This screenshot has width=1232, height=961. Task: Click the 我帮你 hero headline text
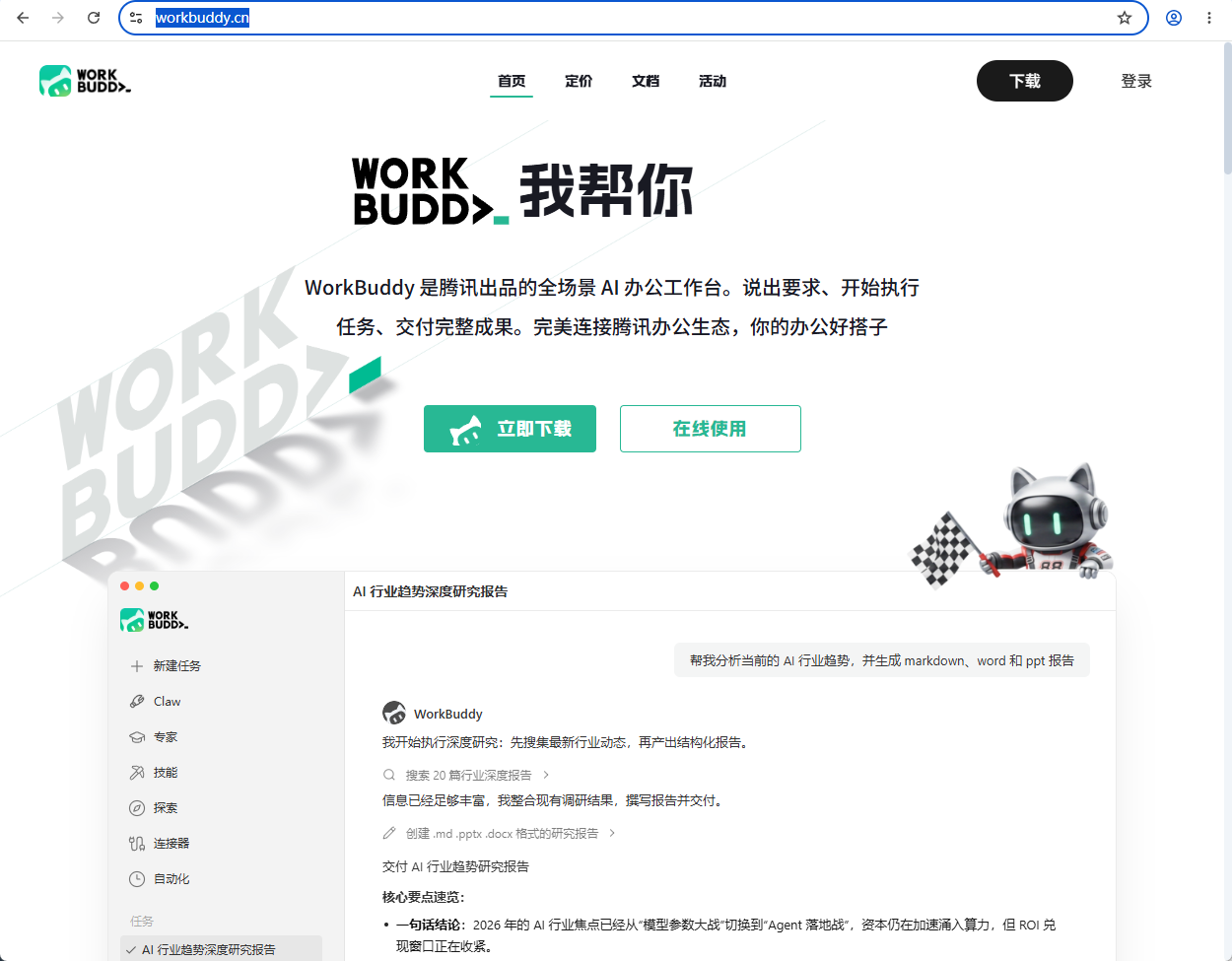coord(606,190)
